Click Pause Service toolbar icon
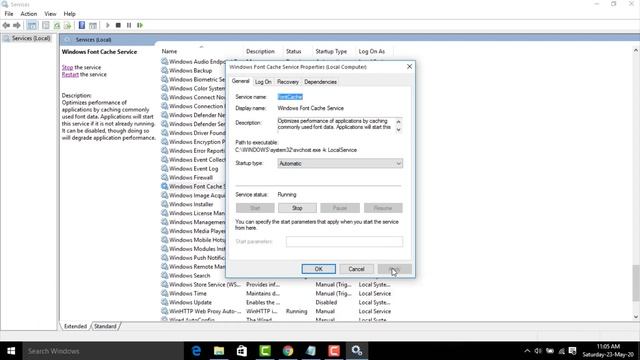The image size is (640, 360). pyautogui.click(x=129, y=25)
